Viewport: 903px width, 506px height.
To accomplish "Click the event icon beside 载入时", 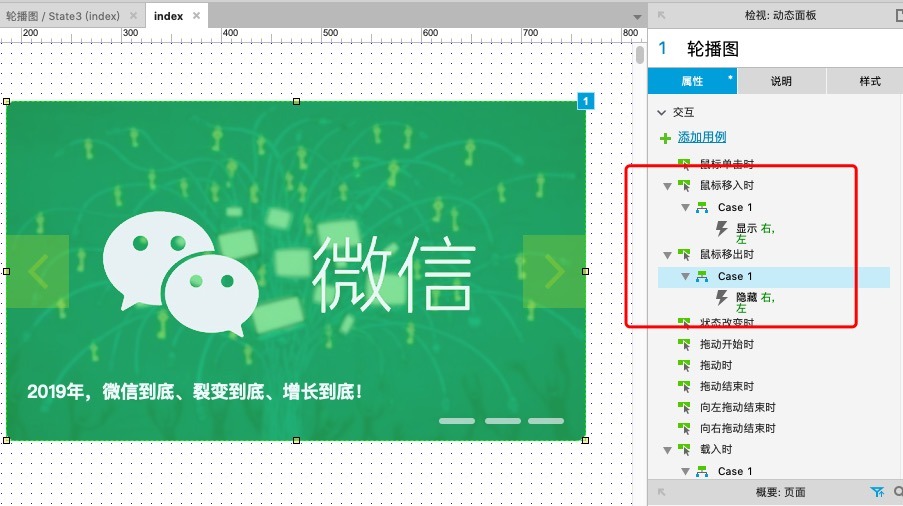I will 684,449.
